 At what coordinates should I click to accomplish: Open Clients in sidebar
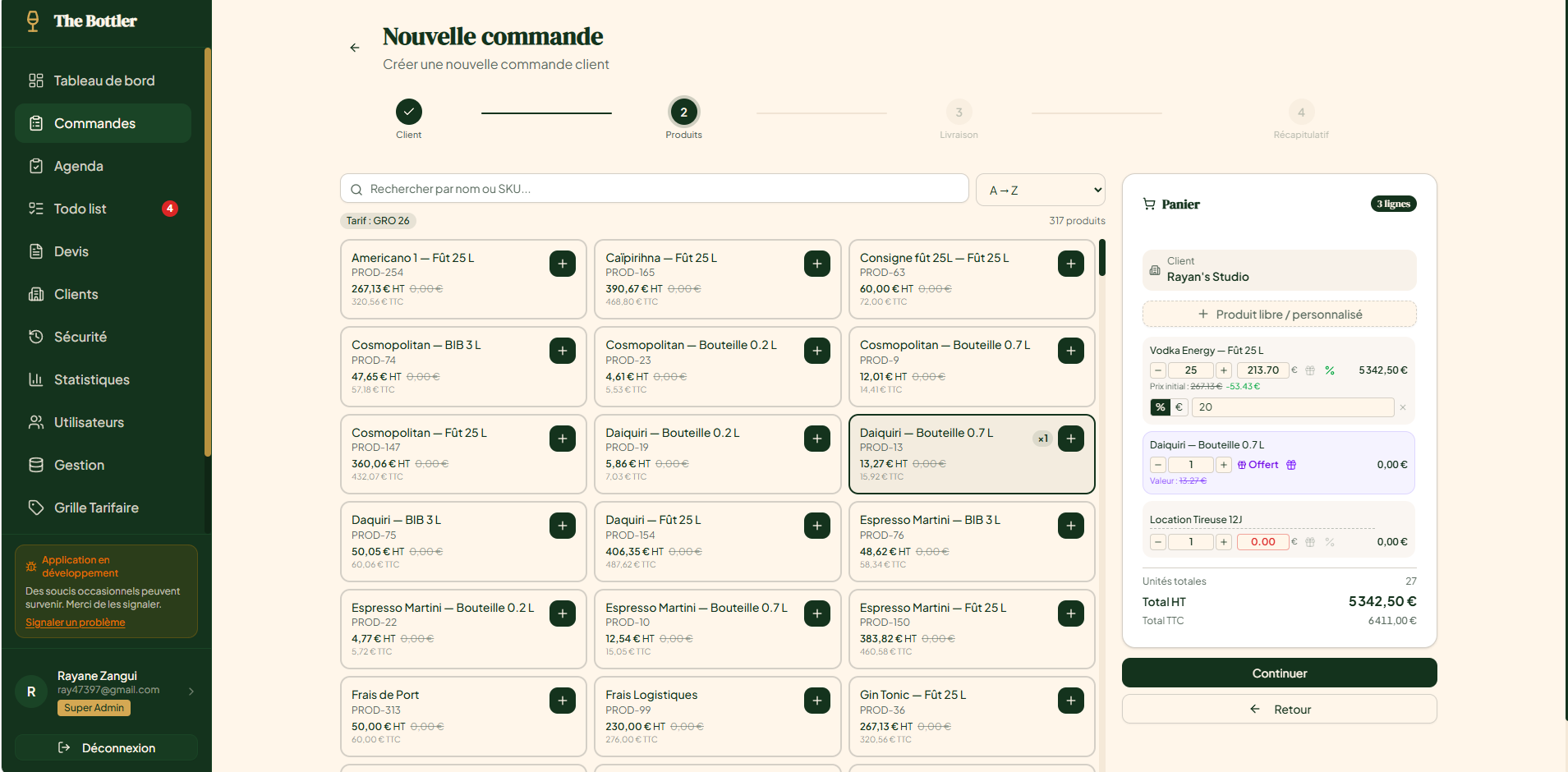pos(103,294)
